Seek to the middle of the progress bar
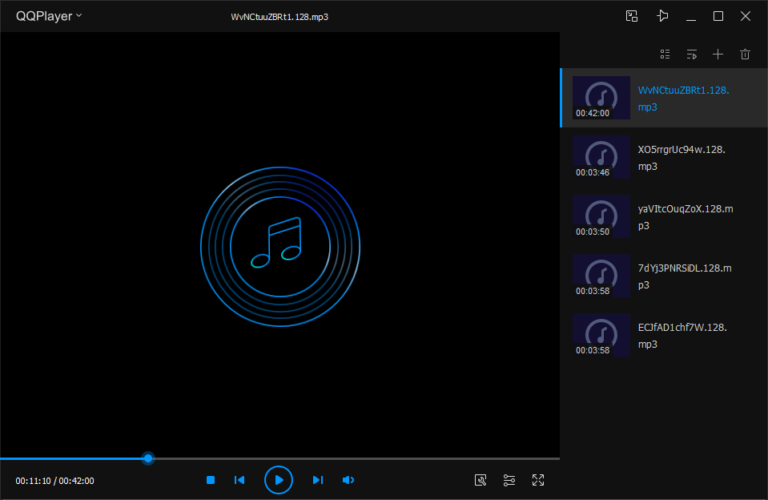Viewport: 768px width, 500px height. (280, 458)
